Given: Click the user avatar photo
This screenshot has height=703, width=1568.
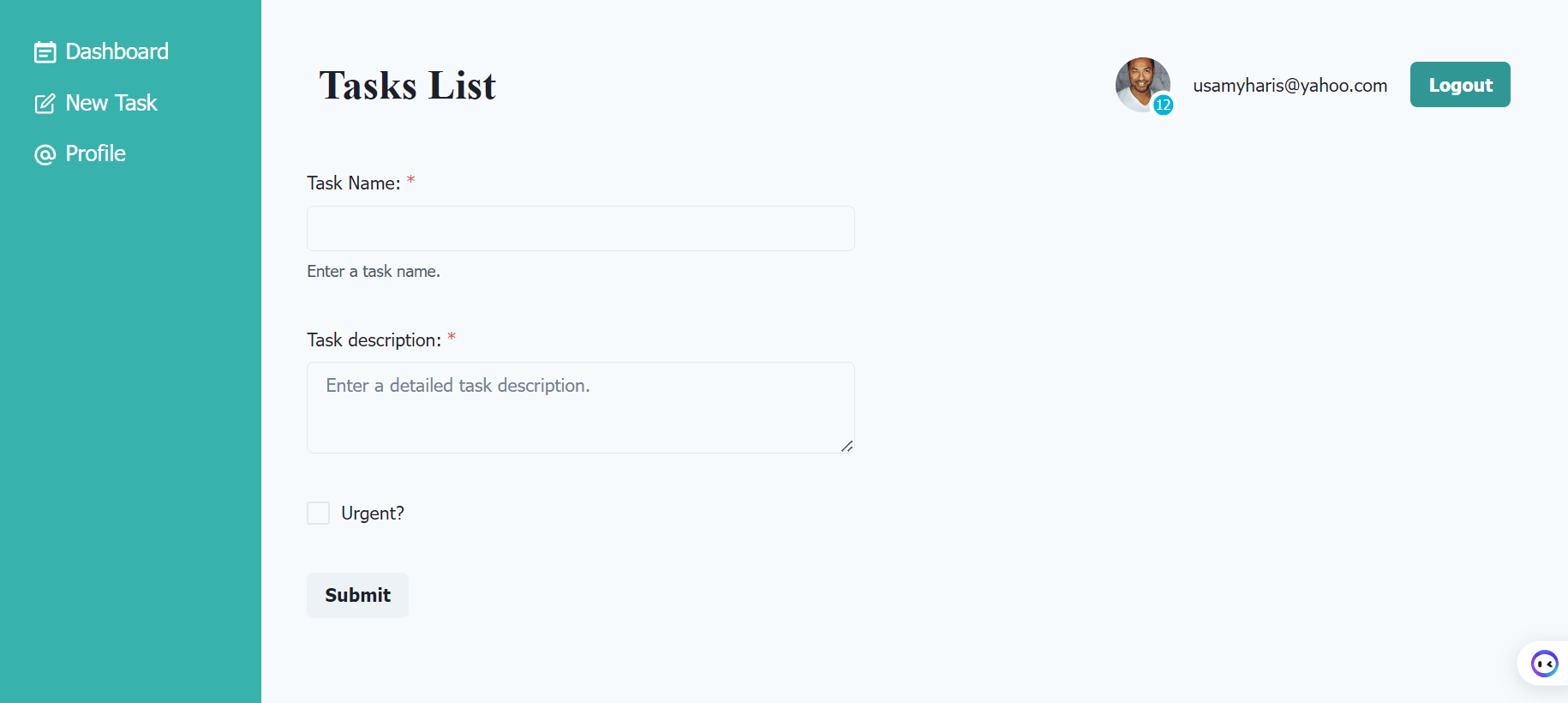Looking at the screenshot, I should point(1143,84).
